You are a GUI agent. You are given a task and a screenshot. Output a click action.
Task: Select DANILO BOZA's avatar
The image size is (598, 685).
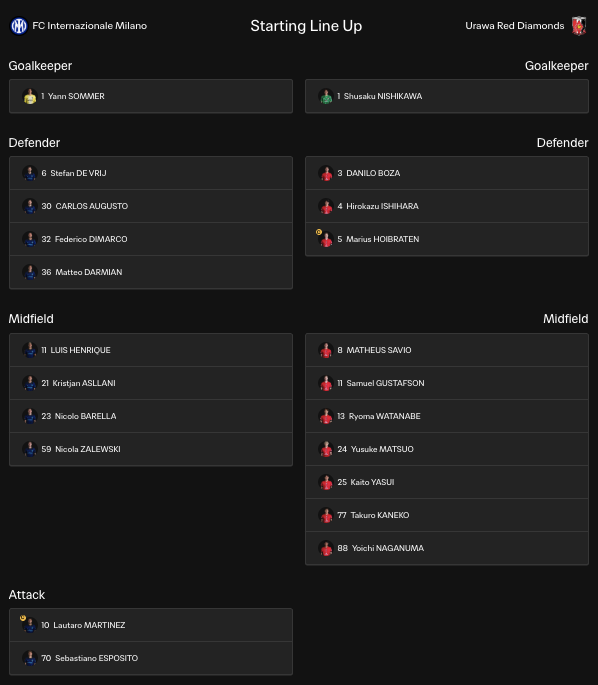pyautogui.click(x=326, y=173)
